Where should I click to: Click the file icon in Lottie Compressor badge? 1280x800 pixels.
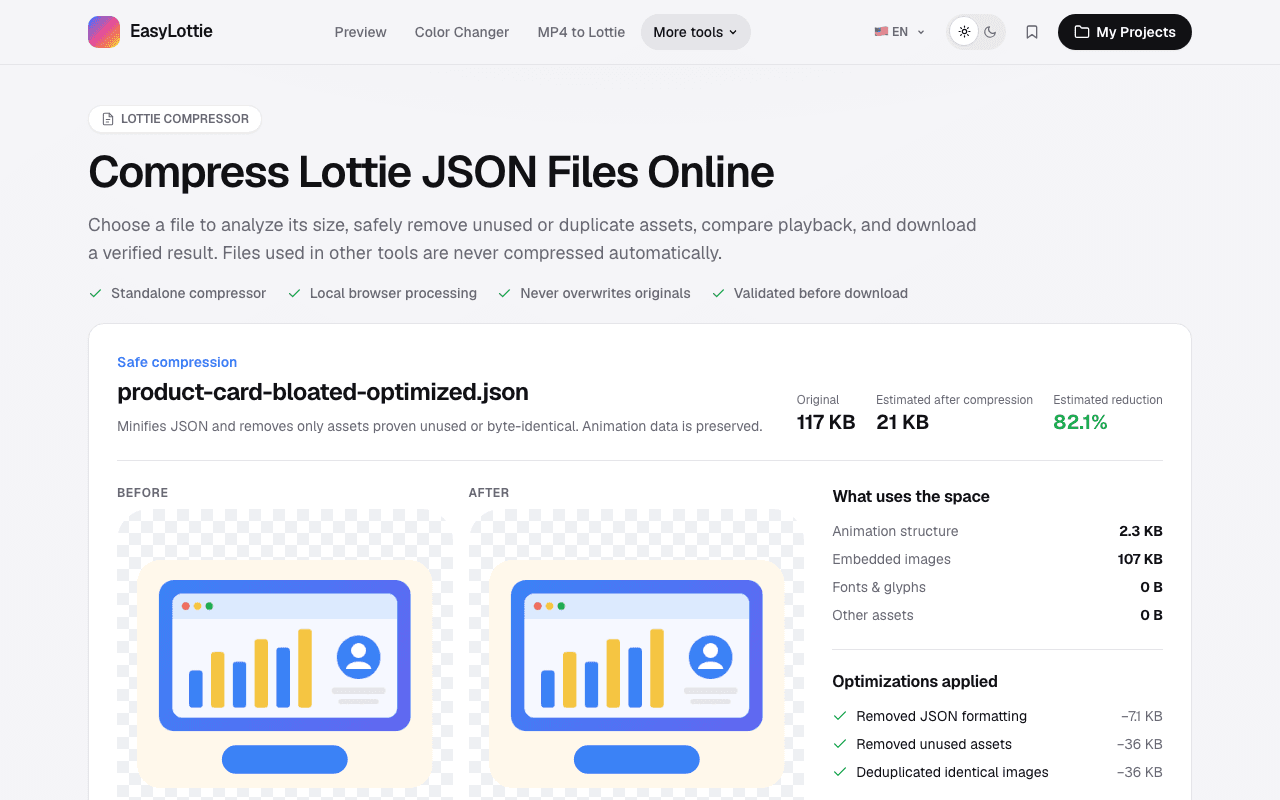[x=108, y=119]
